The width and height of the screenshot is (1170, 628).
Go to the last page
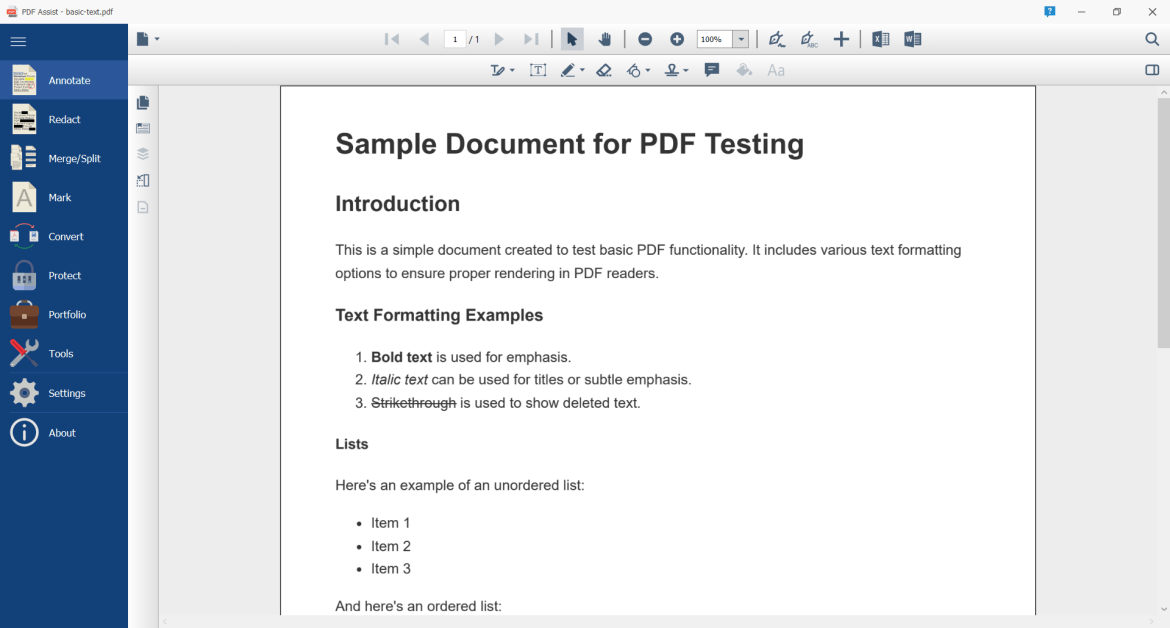pos(530,39)
